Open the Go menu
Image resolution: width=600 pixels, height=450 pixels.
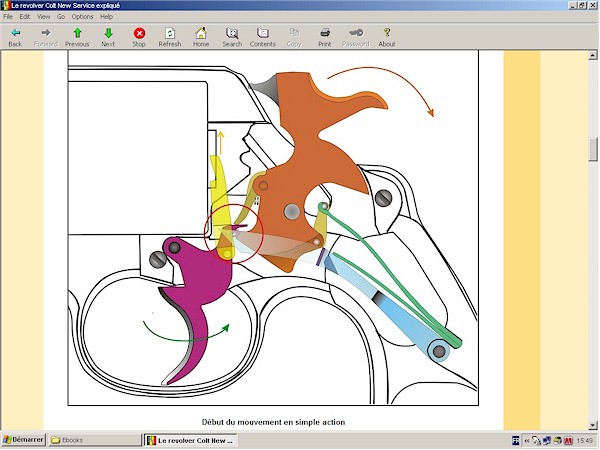click(61, 17)
